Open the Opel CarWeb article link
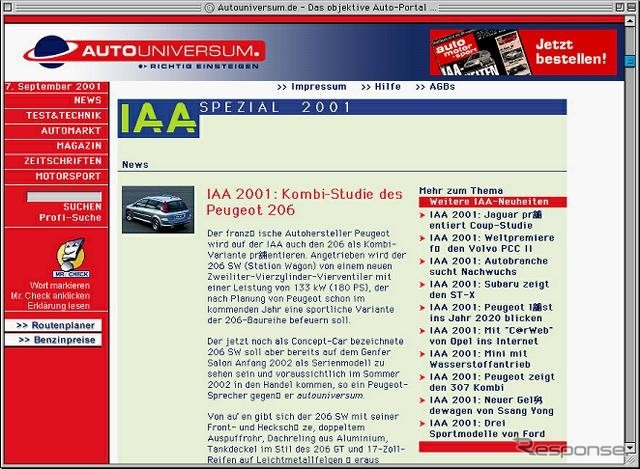The image size is (640, 469). pyautogui.click(x=491, y=336)
